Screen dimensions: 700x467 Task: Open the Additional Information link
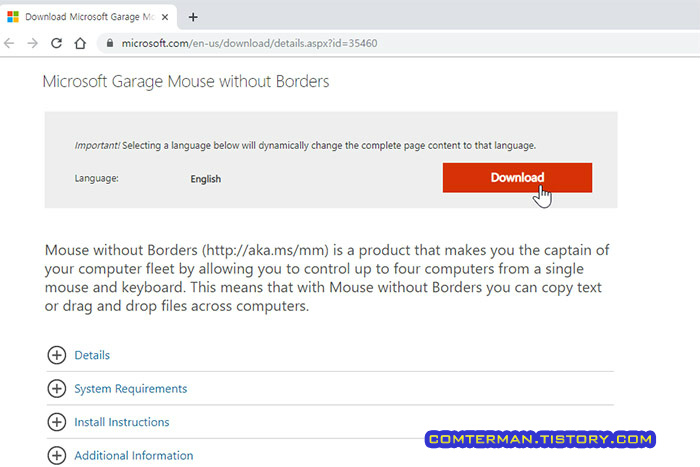tap(133, 456)
